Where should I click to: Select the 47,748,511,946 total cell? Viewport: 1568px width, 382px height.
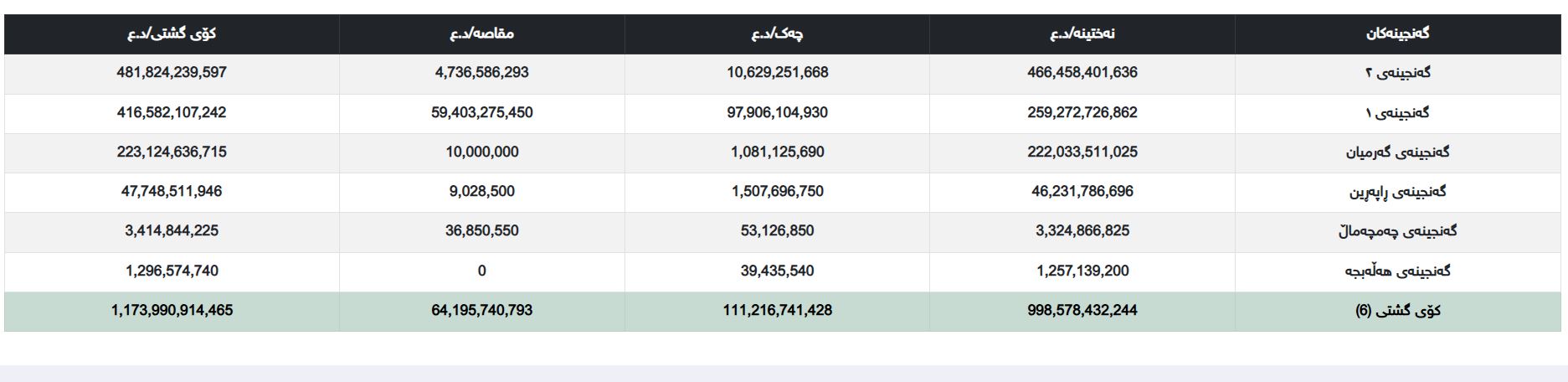[x=172, y=192]
